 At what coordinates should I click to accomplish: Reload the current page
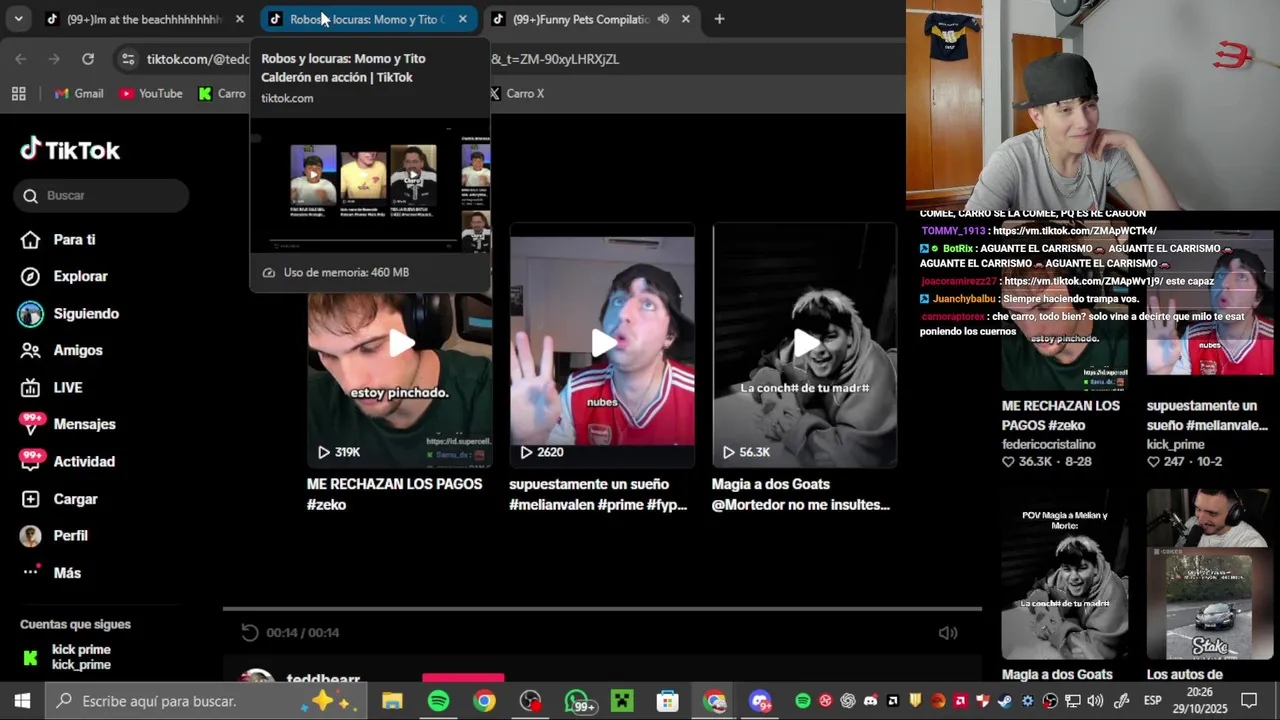pyautogui.click(x=88, y=59)
